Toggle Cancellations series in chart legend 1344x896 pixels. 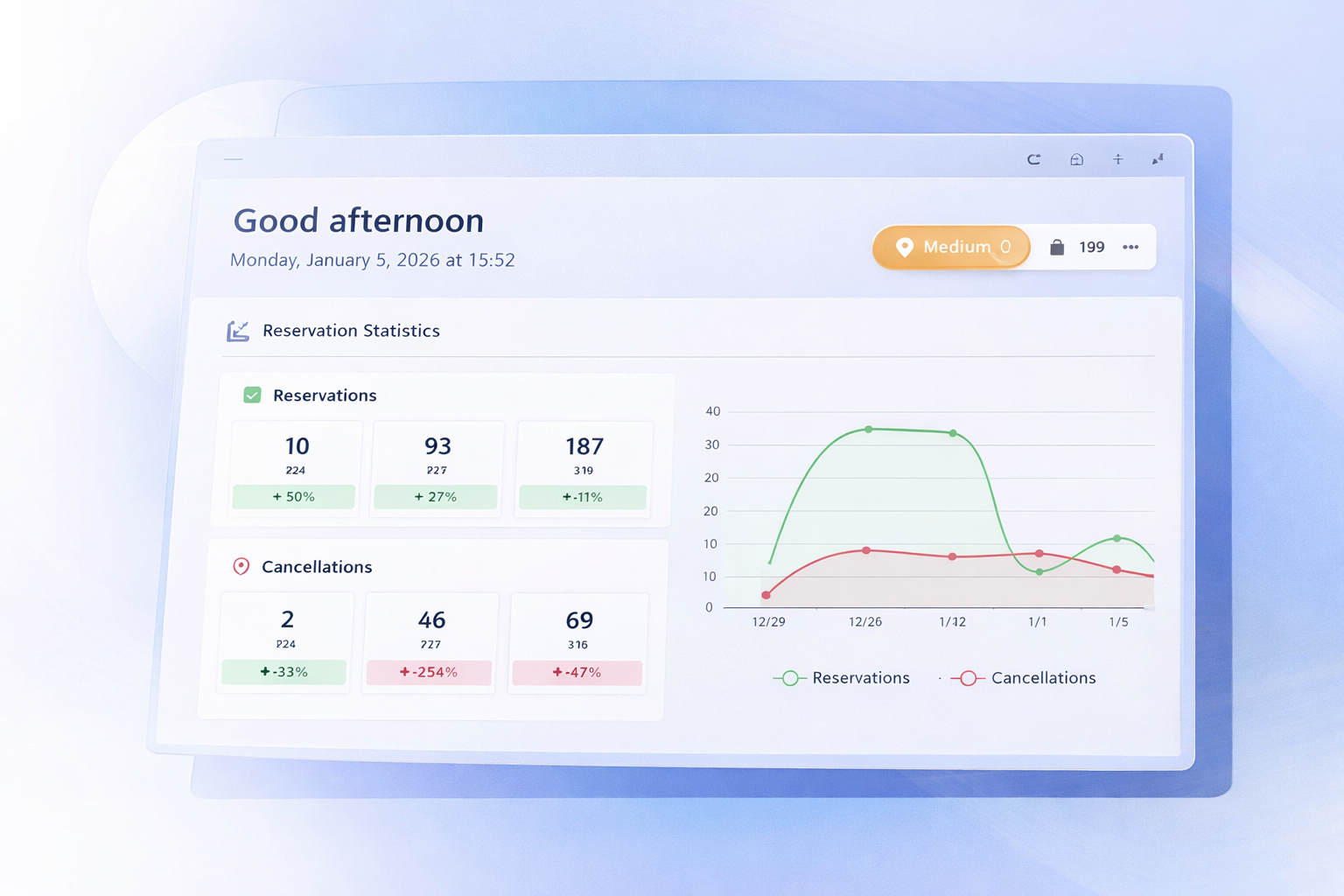1024,678
